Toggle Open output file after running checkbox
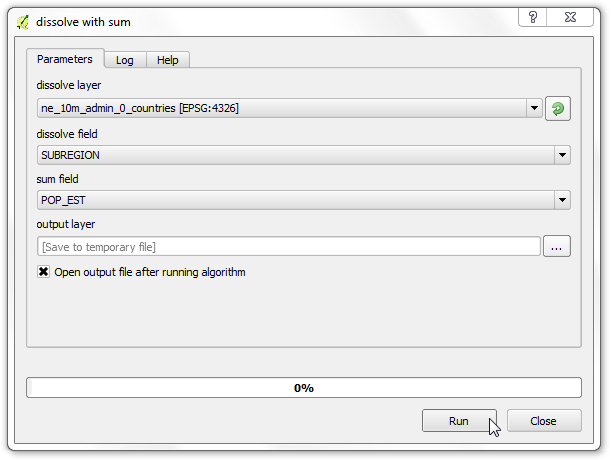 click(x=43, y=271)
